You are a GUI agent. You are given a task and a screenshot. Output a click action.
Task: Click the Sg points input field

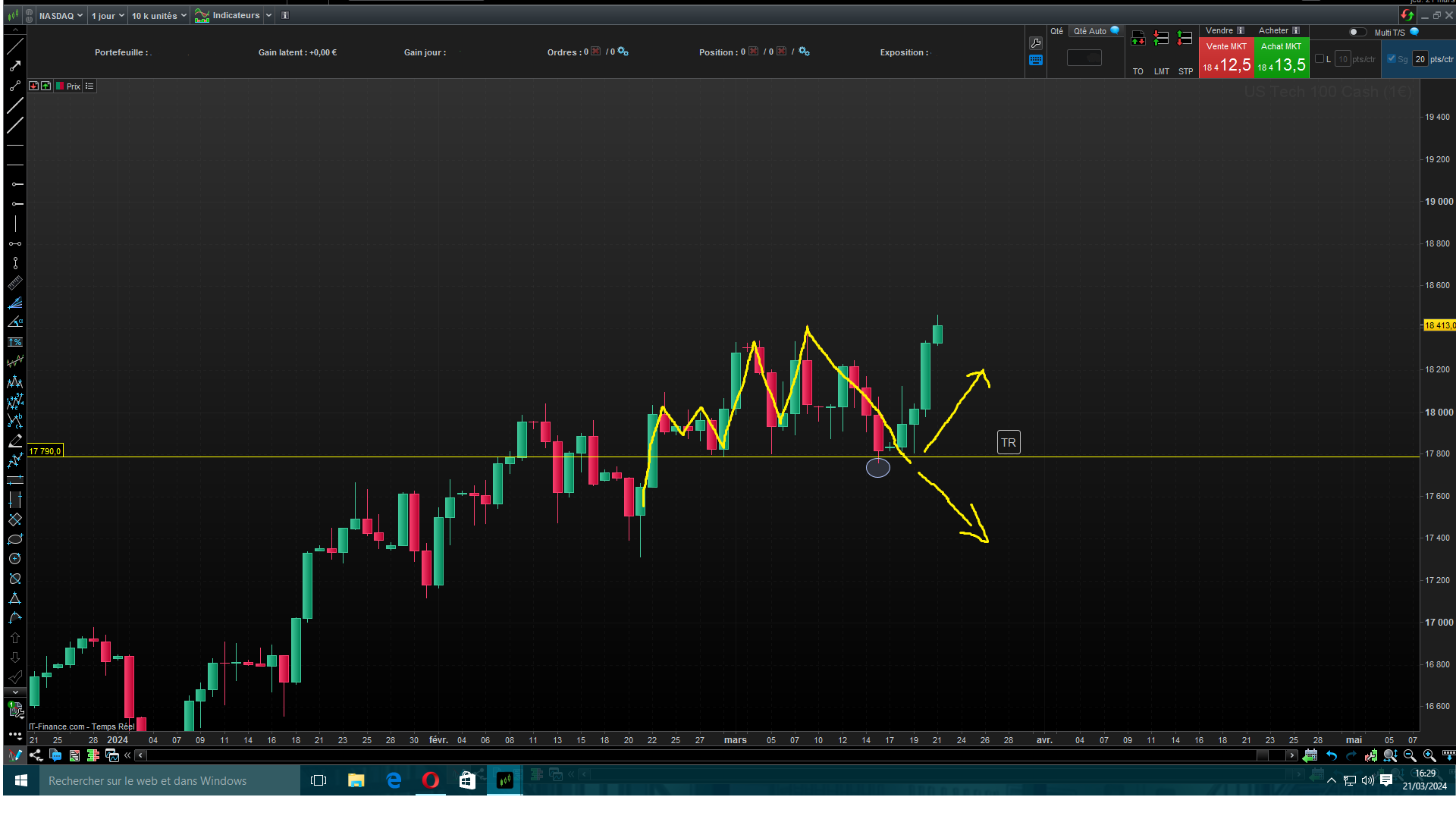tap(1420, 59)
